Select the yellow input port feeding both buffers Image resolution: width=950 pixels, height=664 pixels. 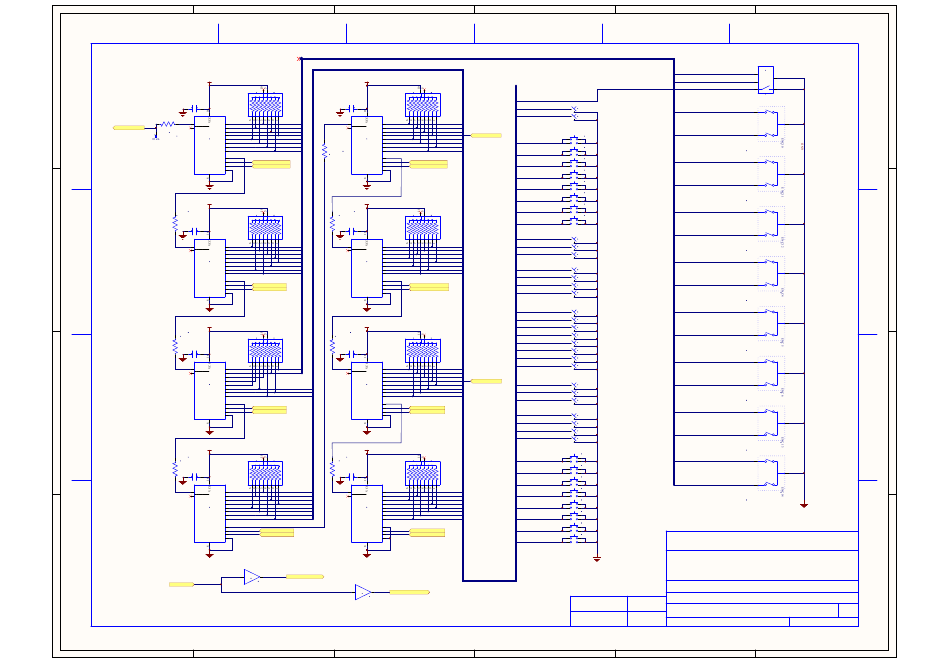click(x=181, y=585)
